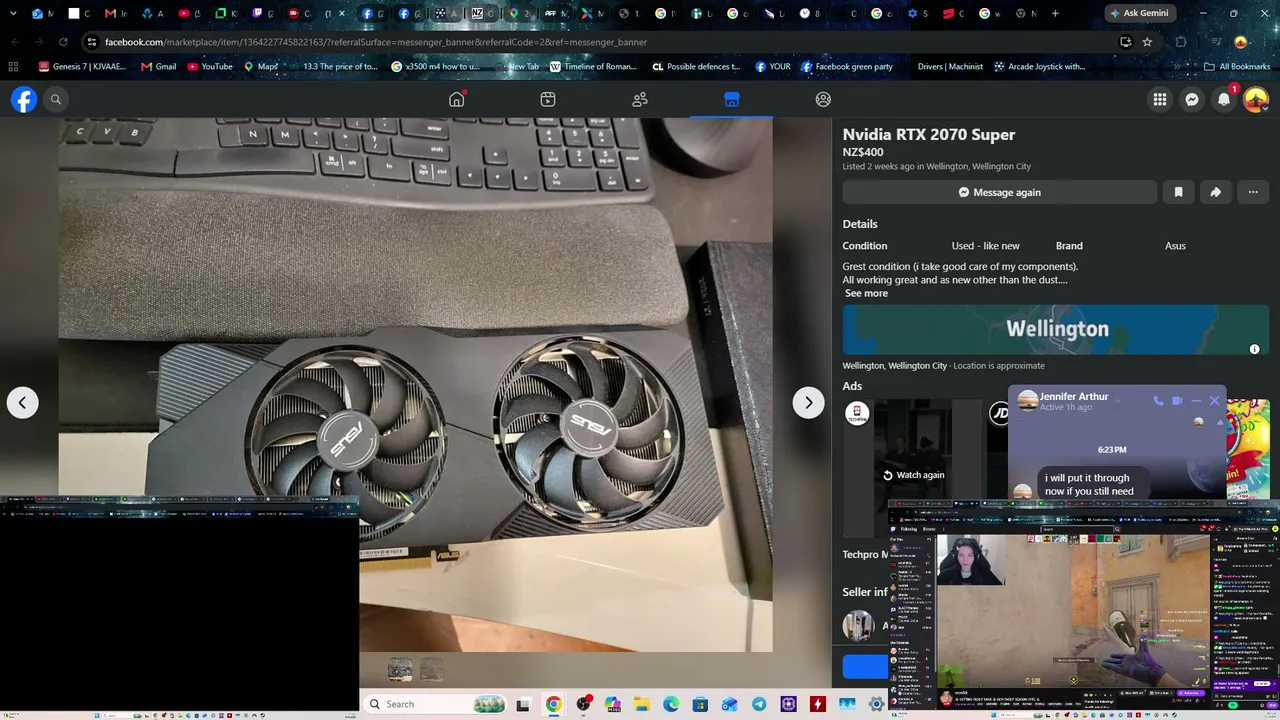This screenshot has height=720, width=1280.
Task: Open the seller profile picture
Action: point(858,626)
